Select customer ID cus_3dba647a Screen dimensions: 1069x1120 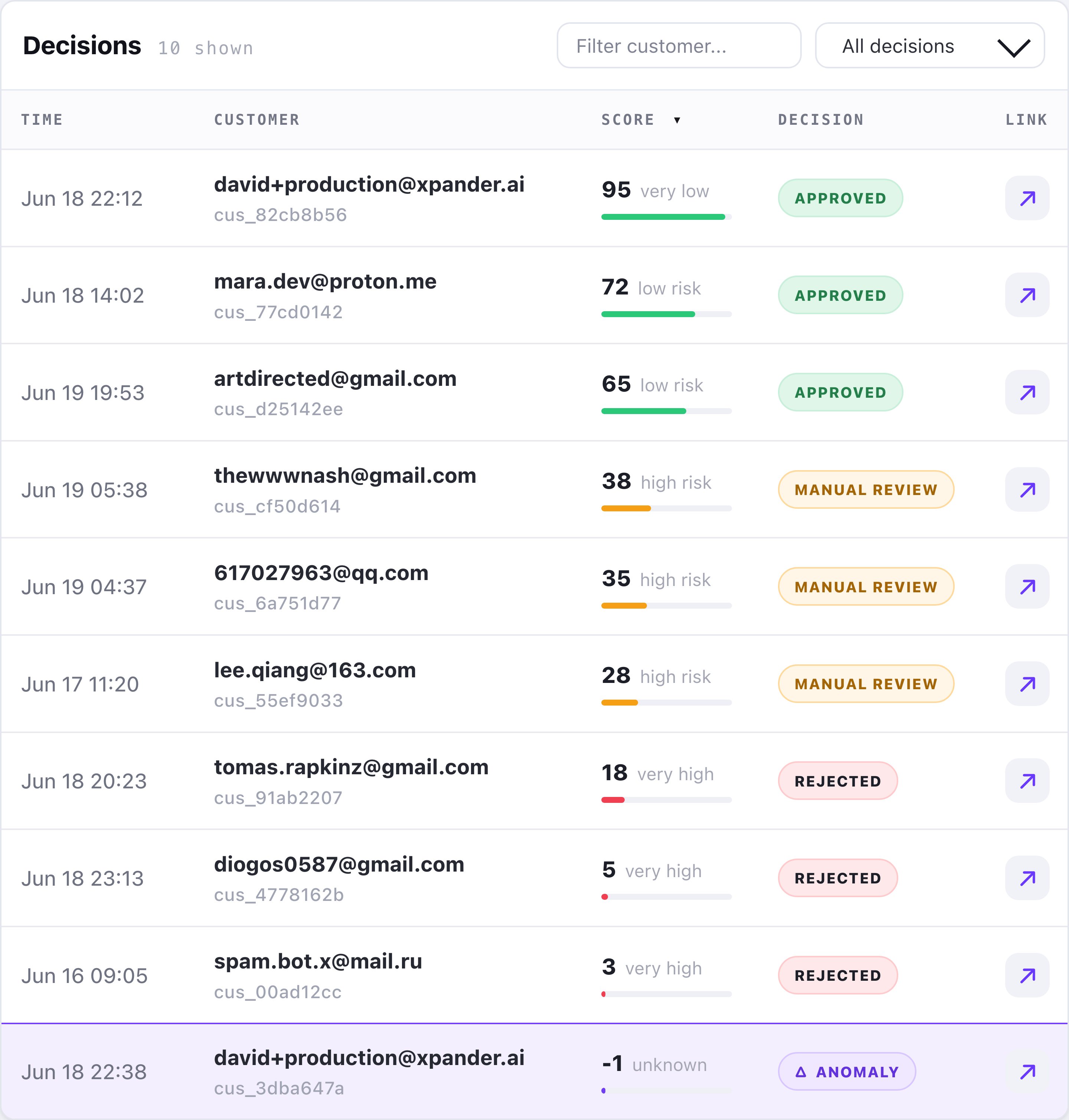click(279, 1089)
